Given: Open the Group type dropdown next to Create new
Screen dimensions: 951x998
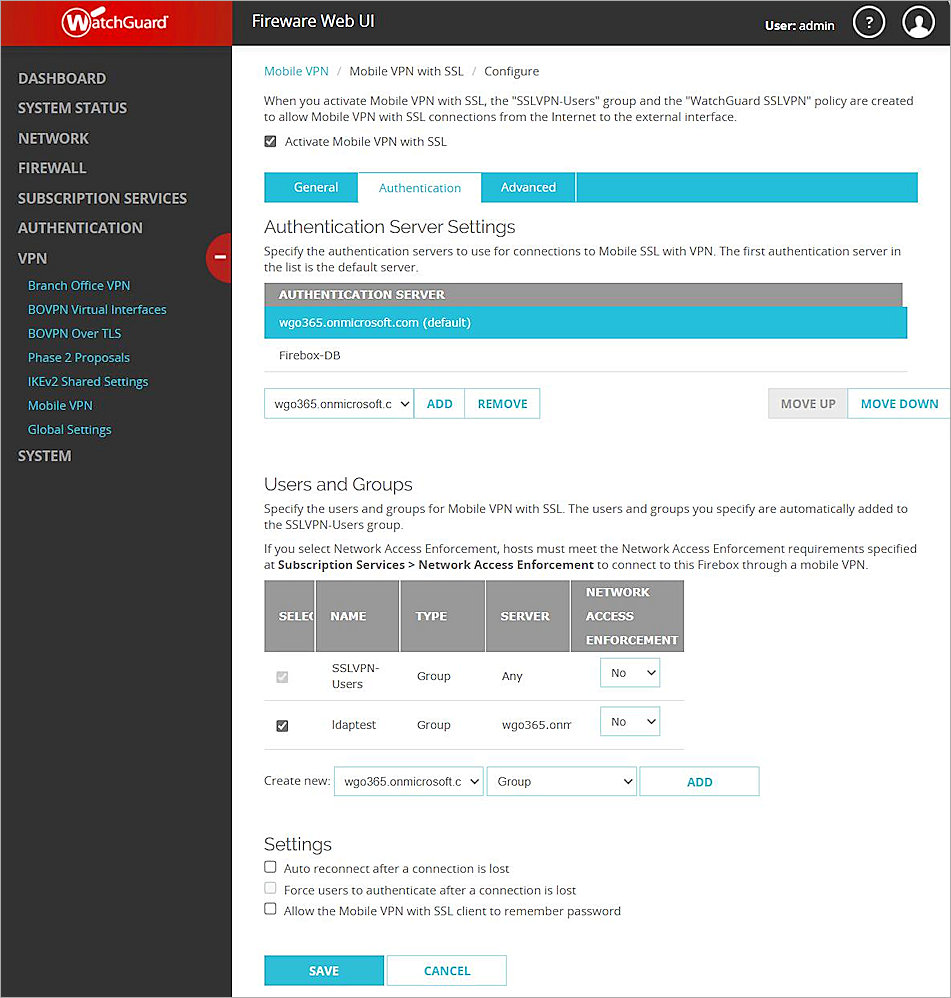Looking at the screenshot, I should pos(561,781).
